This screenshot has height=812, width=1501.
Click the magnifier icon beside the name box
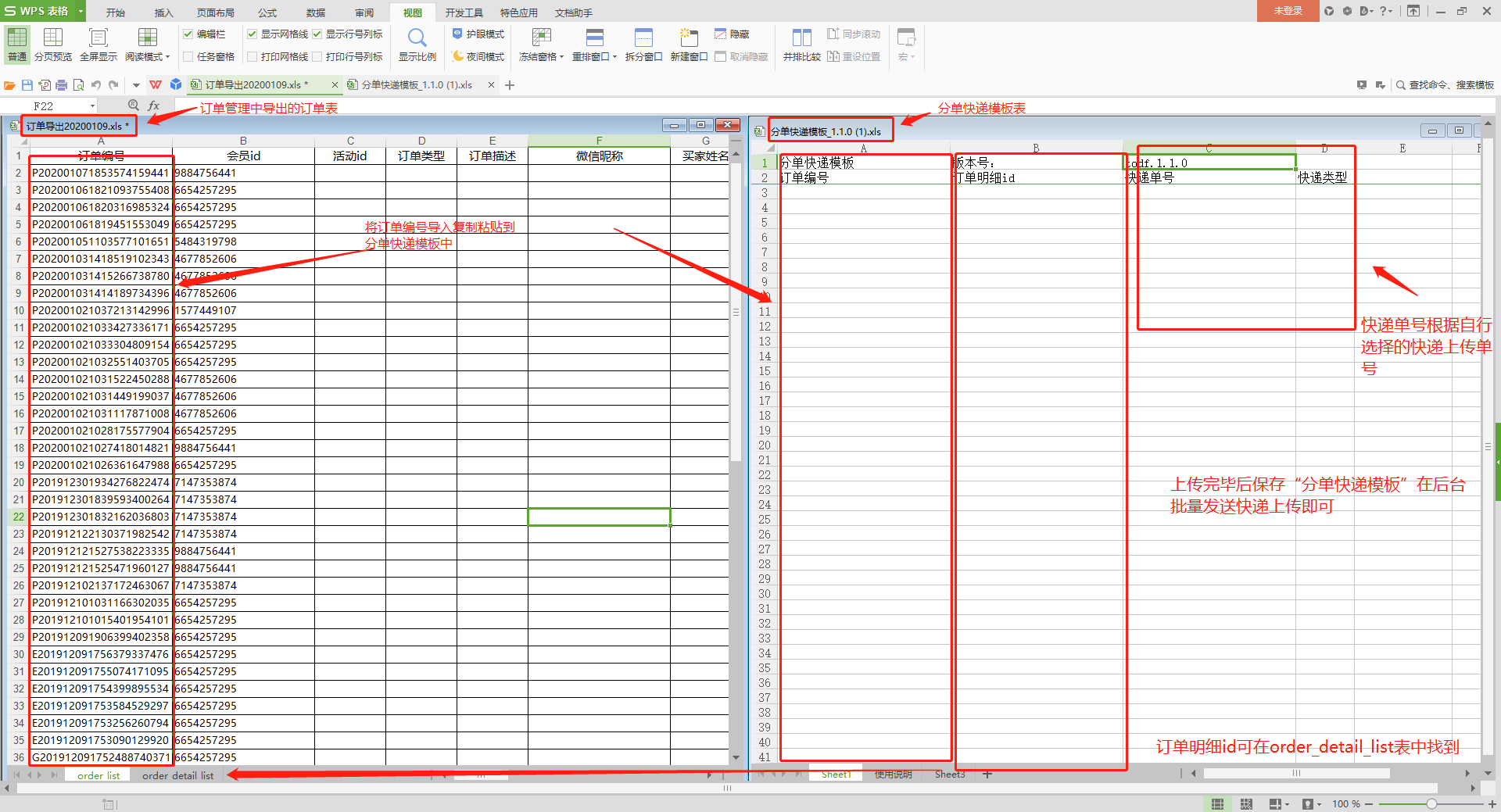[134, 106]
